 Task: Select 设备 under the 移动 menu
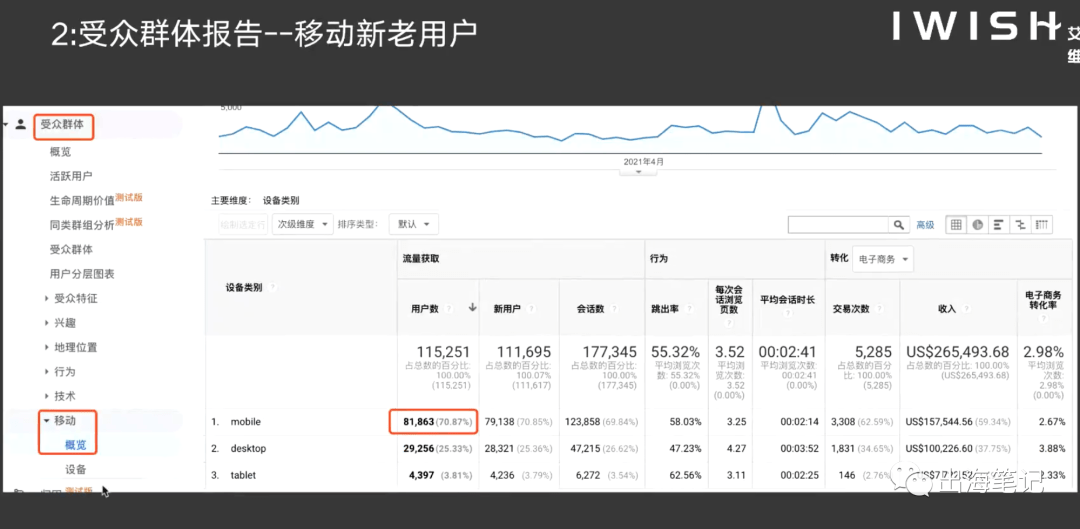(x=76, y=469)
